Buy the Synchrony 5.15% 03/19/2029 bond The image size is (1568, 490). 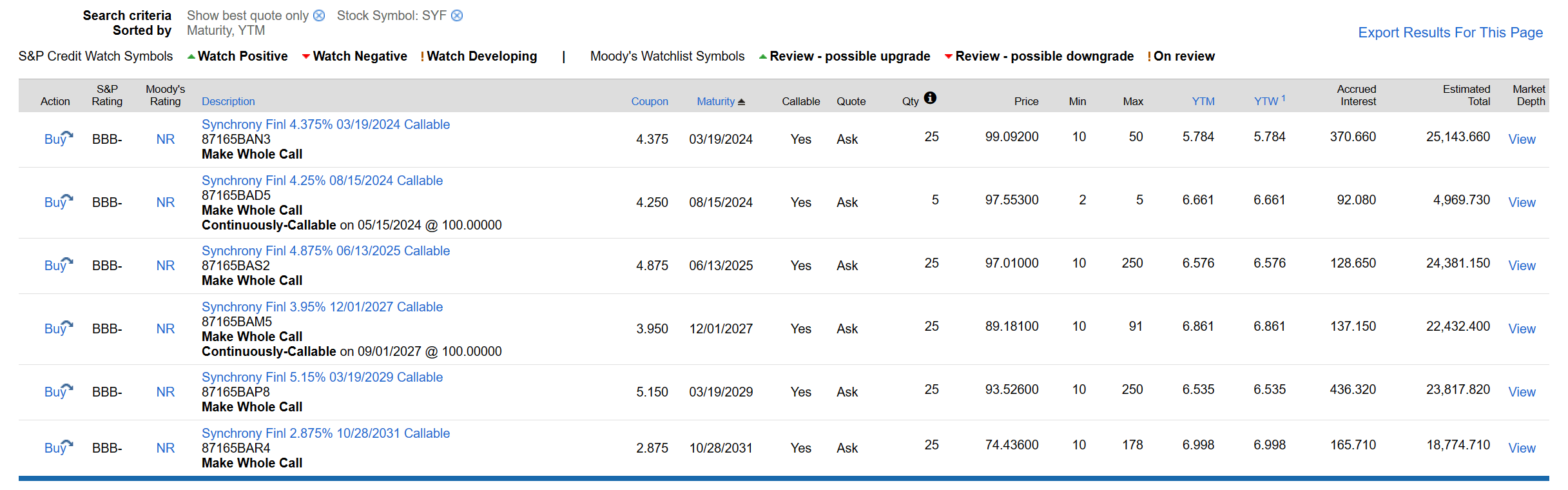pyautogui.click(x=58, y=391)
